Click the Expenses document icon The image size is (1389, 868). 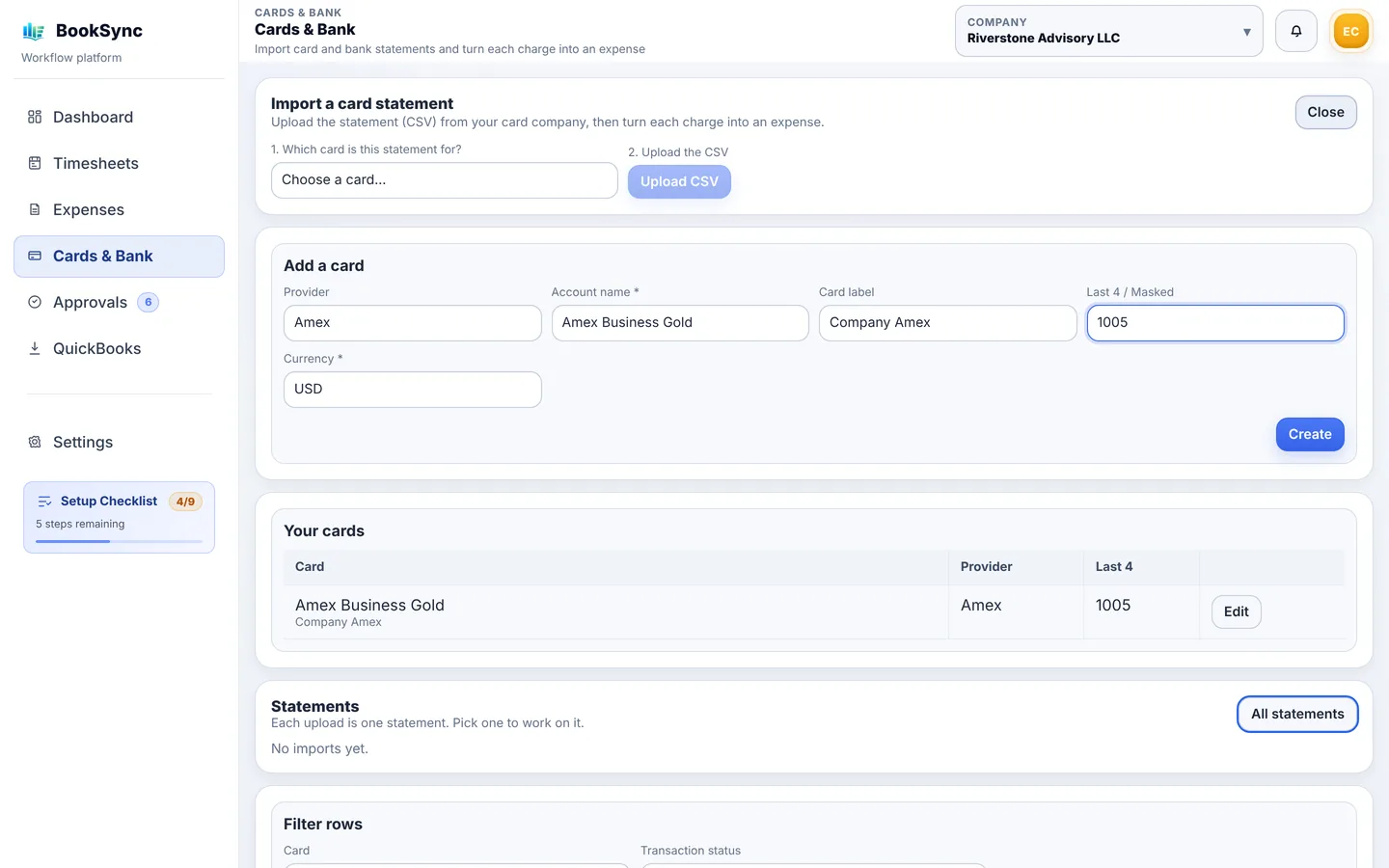click(x=35, y=209)
